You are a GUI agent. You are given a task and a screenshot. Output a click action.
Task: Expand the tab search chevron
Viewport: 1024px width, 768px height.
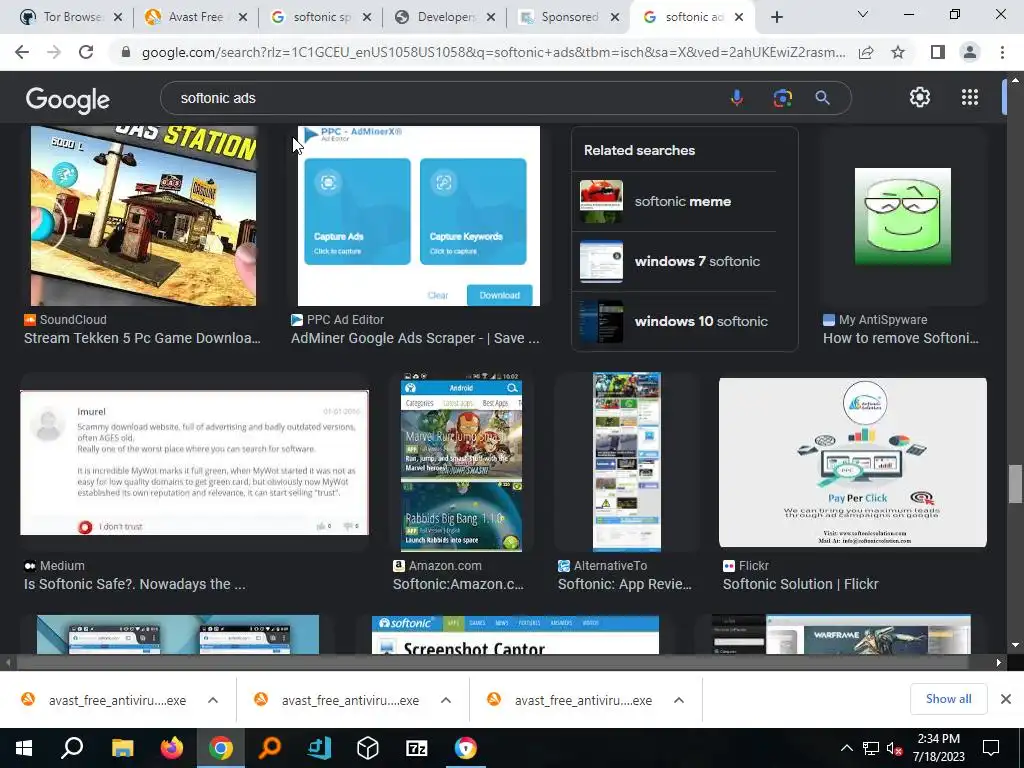point(863,14)
